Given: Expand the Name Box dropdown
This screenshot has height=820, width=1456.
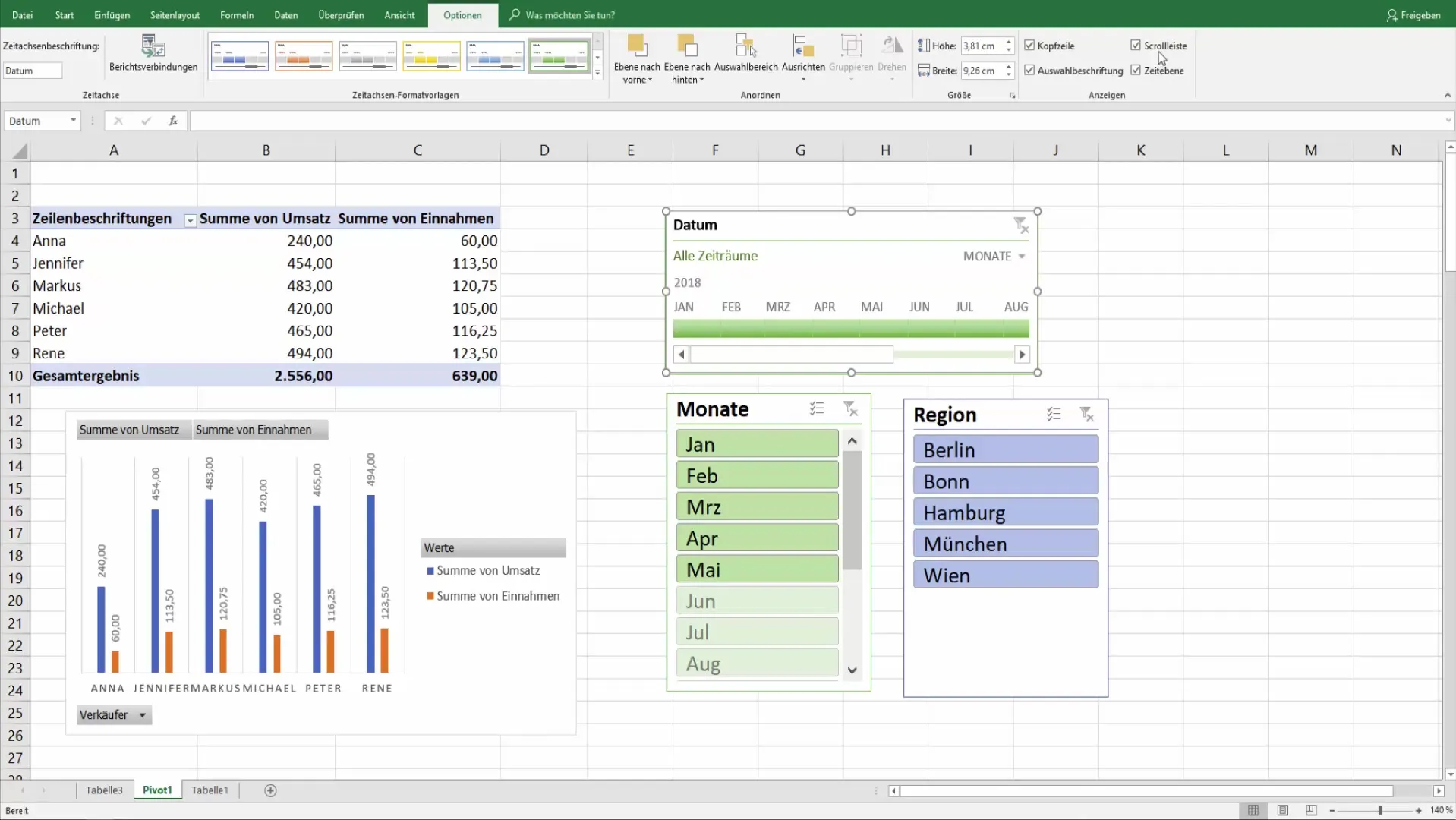Looking at the screenshot, I should click(x=73, y=121).
